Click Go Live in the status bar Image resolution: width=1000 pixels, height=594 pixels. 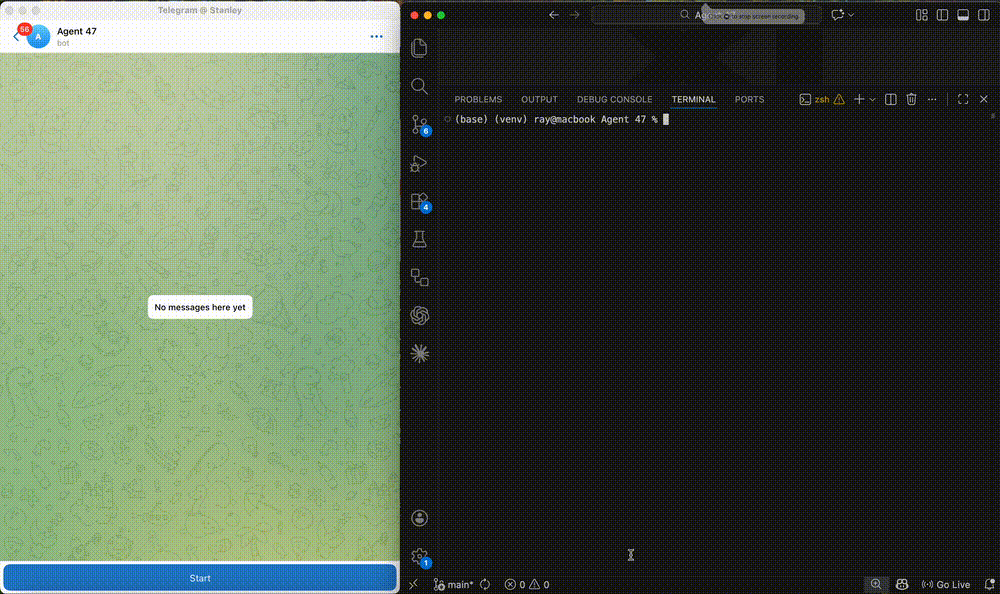click(946, 584)
